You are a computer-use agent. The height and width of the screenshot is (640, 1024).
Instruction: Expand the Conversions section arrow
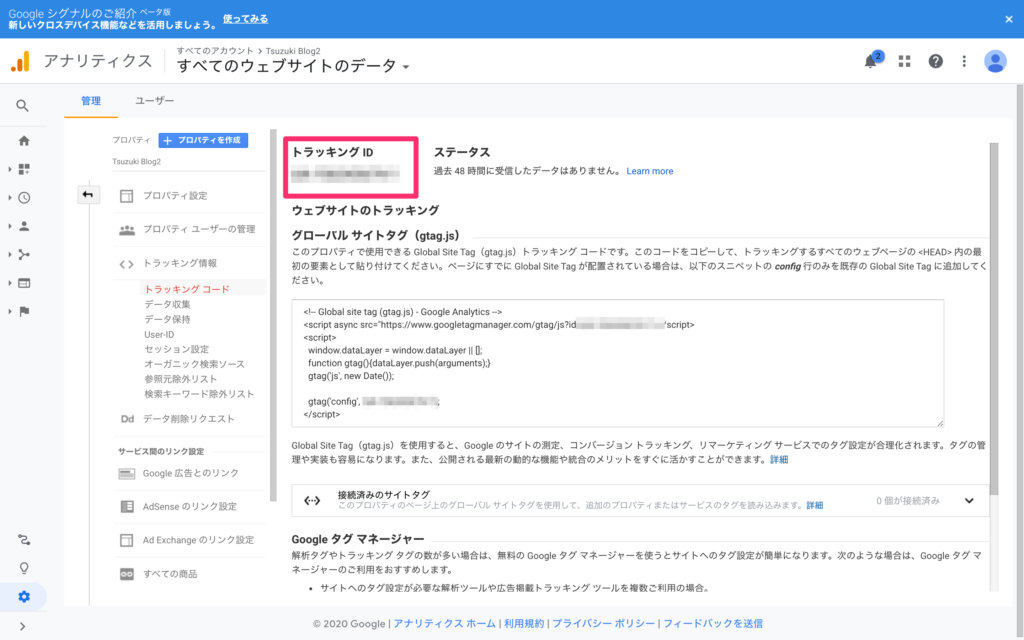click(10, 312)
